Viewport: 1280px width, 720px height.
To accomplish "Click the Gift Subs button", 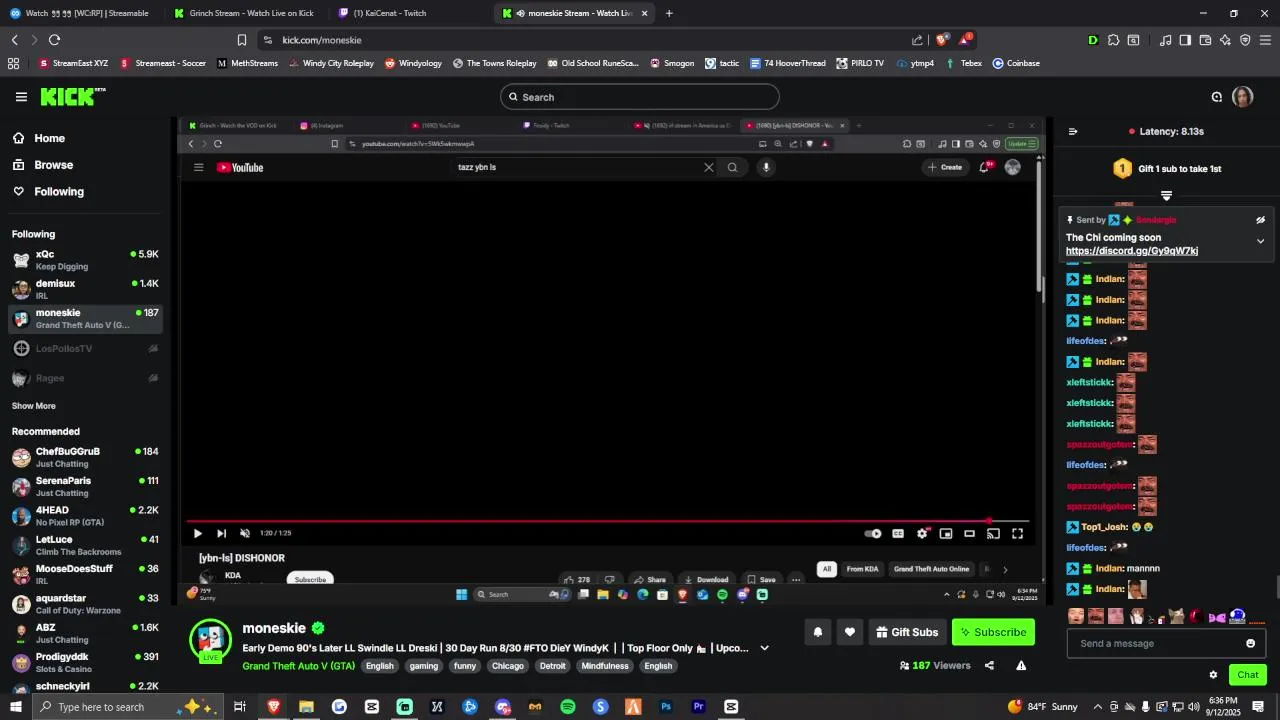I will tap(907, 632).
